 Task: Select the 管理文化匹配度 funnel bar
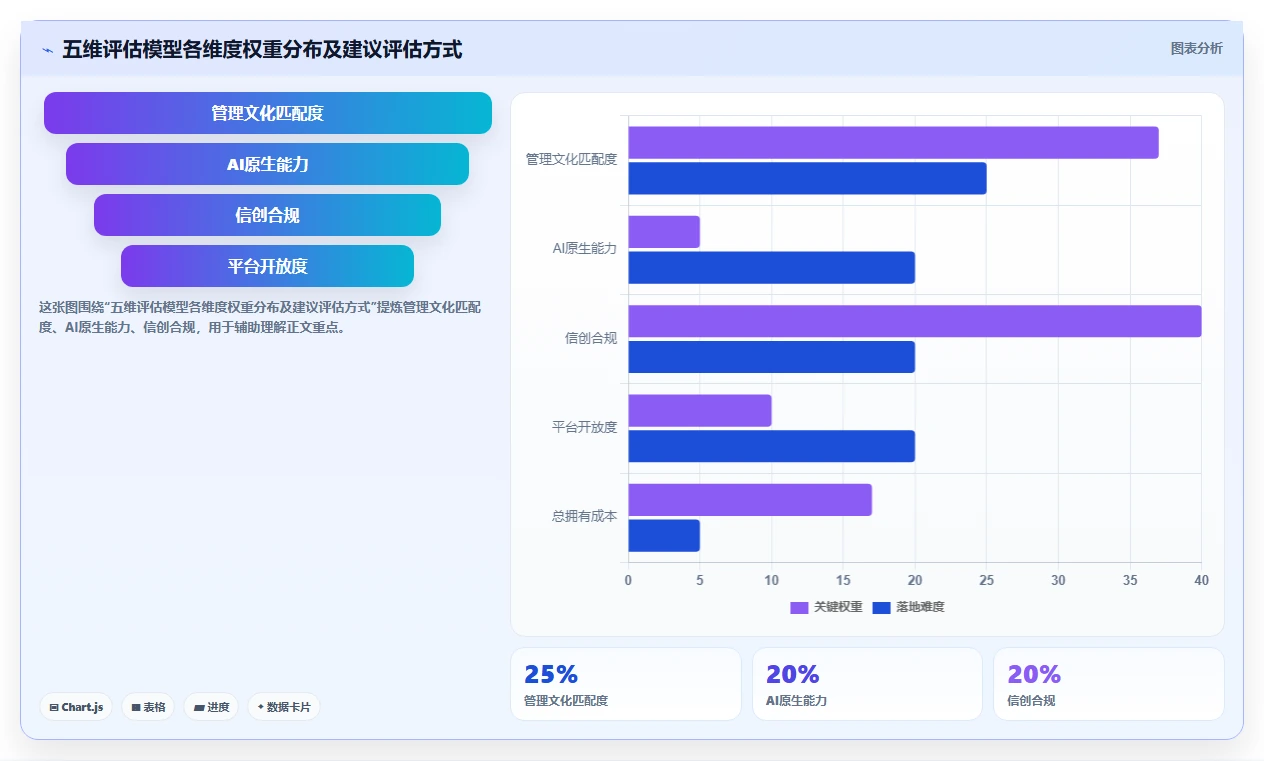point(268,113)
